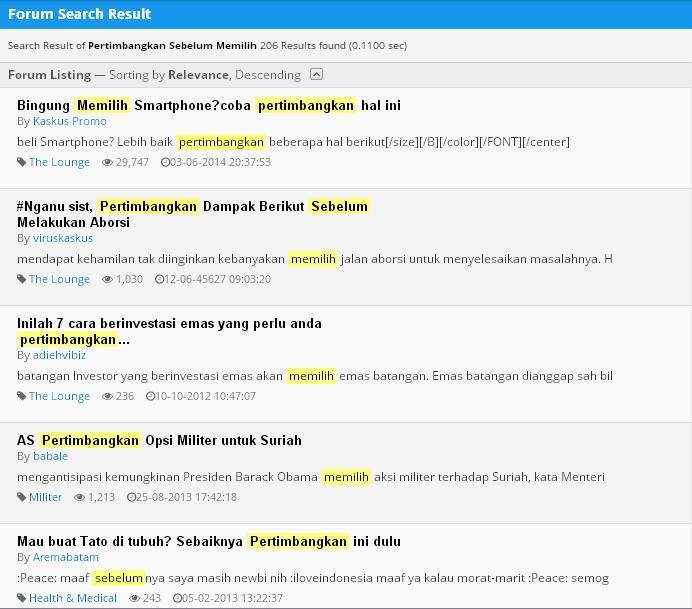Open thread 'Inilah 7 cara berinvestasi emas'
The image size is (692, 609).
169,331
